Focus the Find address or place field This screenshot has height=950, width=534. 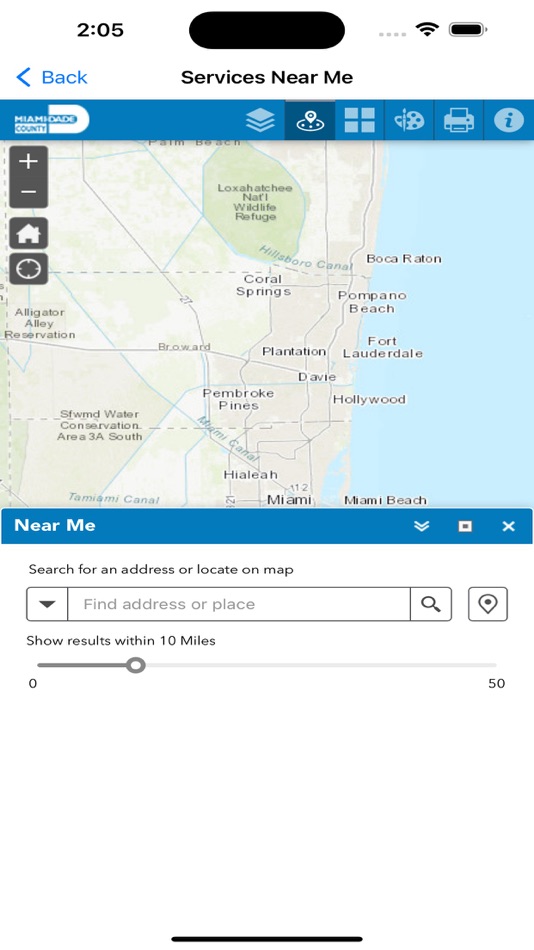[x=239, y=604]
